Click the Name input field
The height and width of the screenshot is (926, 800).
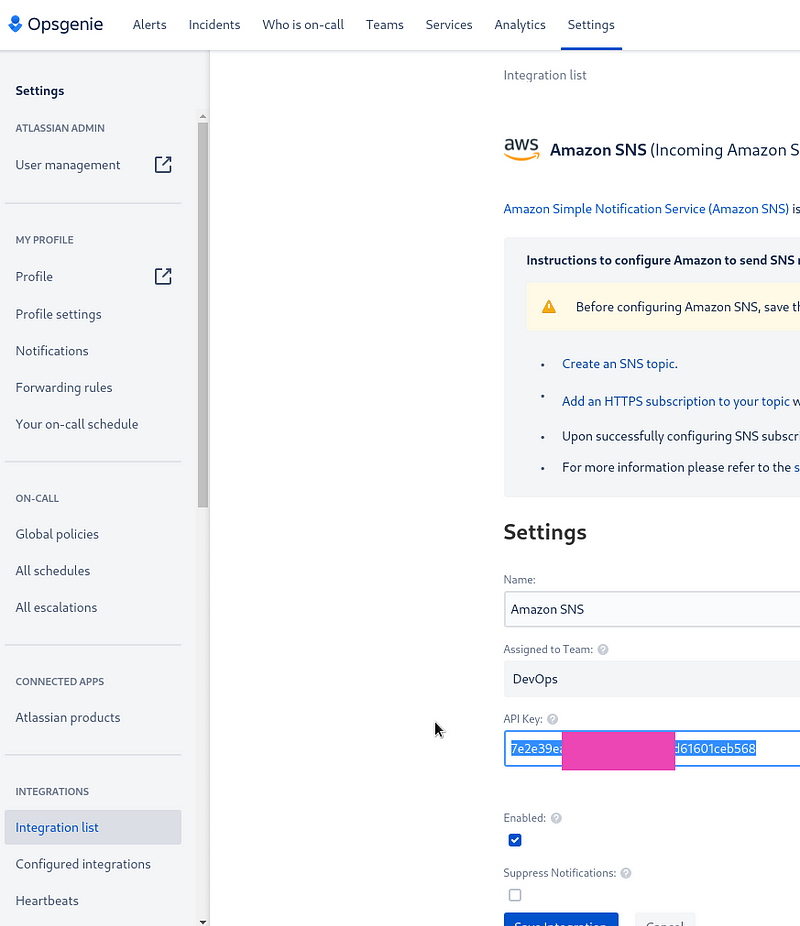pos(652,609)
